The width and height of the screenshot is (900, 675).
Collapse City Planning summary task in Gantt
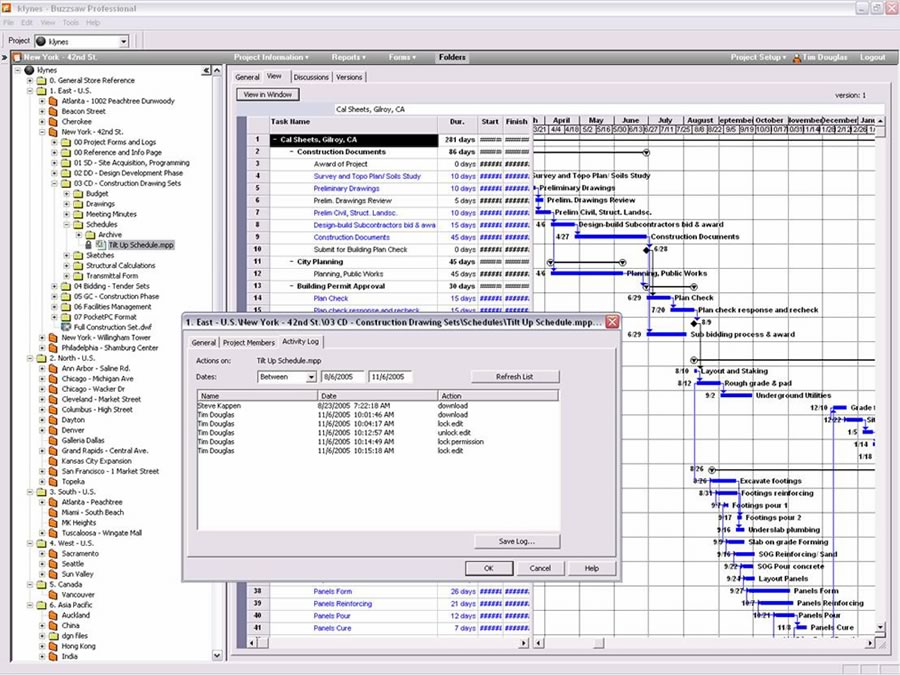pos(292,262)
